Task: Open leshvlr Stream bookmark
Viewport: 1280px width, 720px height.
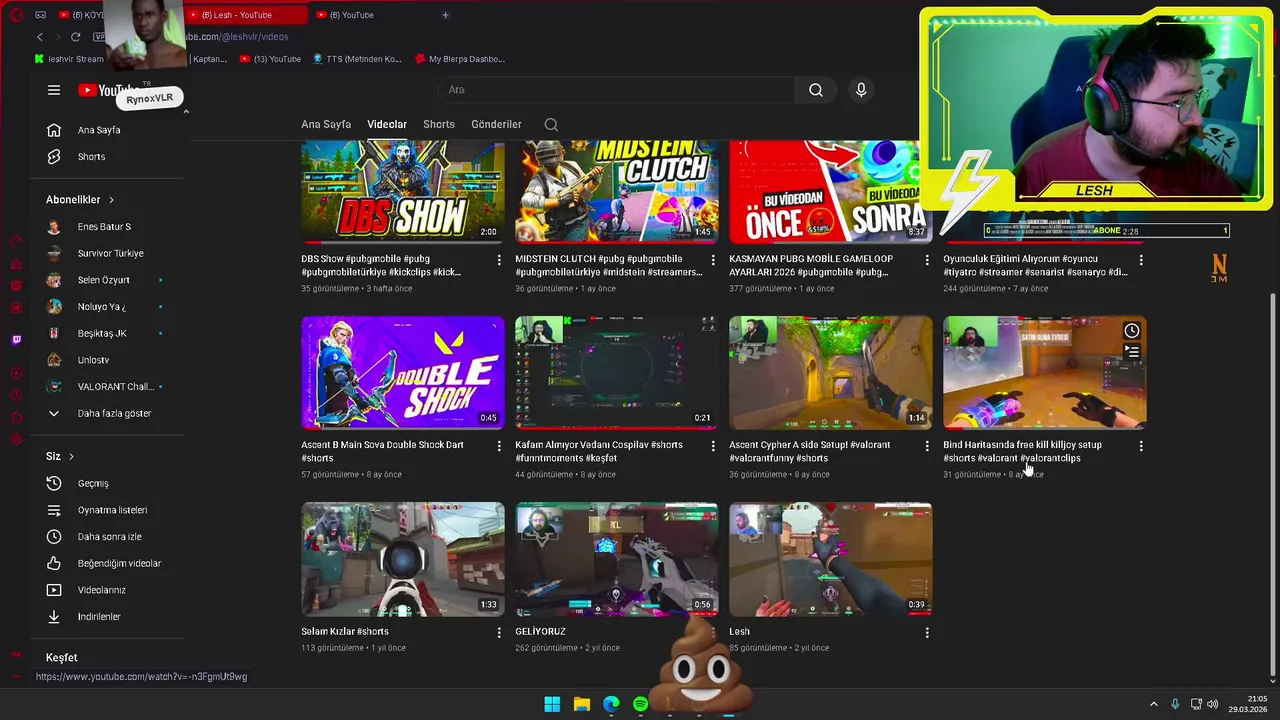Action: 69,59
